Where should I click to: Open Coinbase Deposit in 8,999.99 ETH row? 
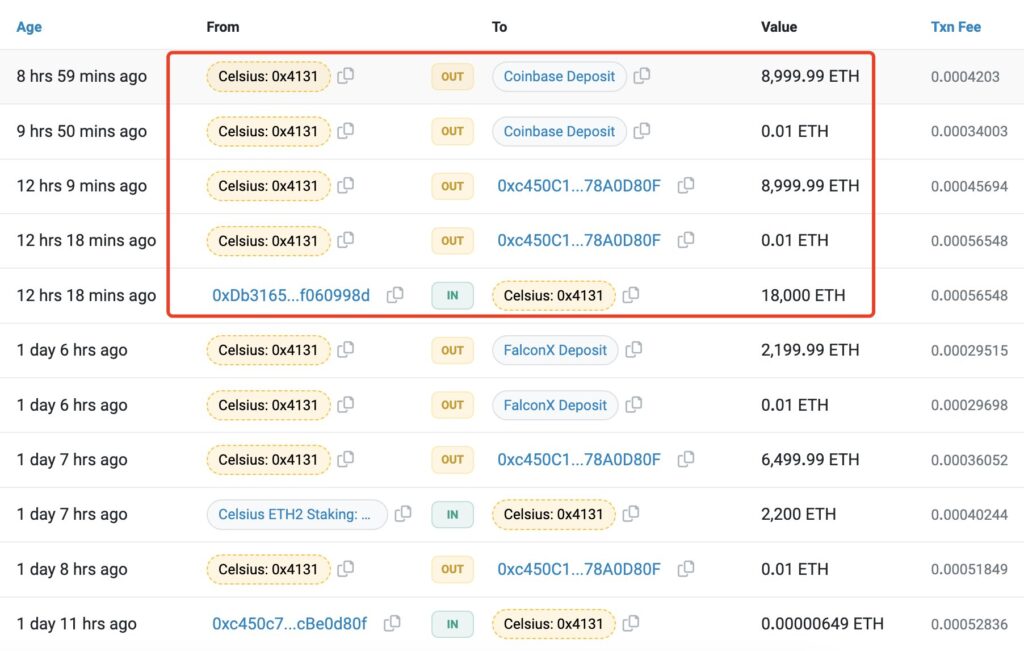tap(559, 76)
